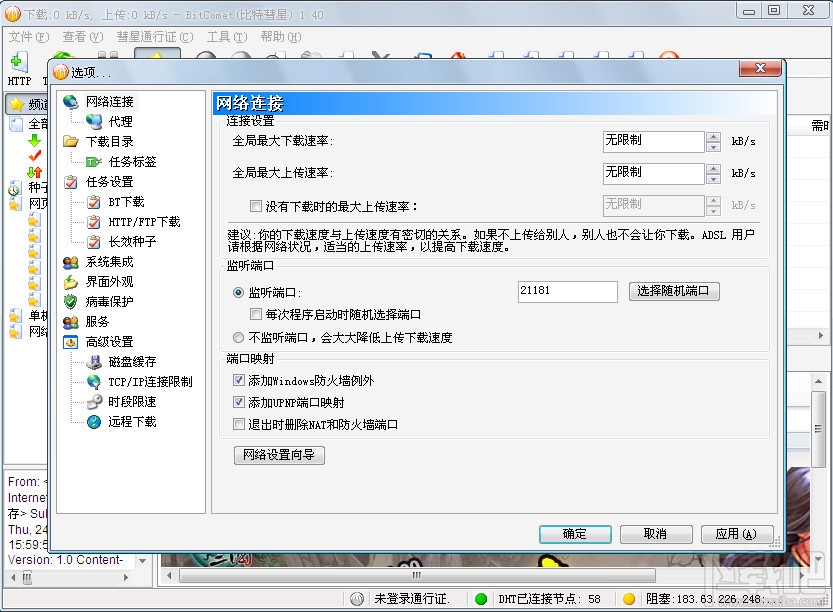Click the 网络设置向导 button
This screenshot has width=833, height=612.
pos(279,455)
